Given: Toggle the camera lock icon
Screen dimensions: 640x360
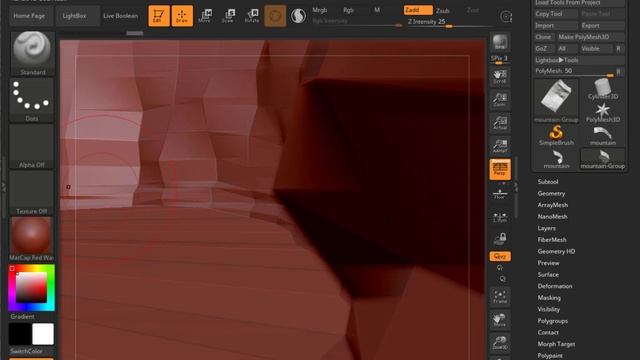Looking at the screenshot, I should point(500,239).
